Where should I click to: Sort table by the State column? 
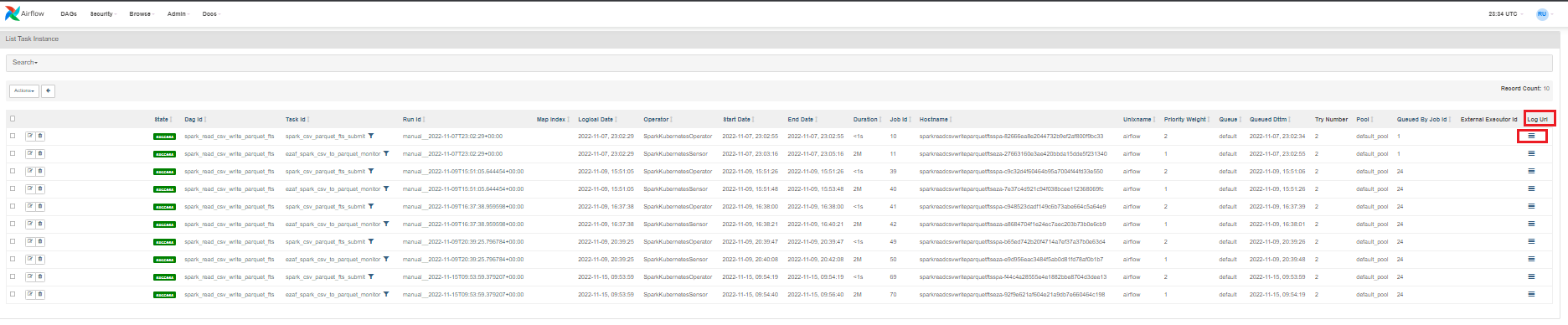[x=162, y=119]
